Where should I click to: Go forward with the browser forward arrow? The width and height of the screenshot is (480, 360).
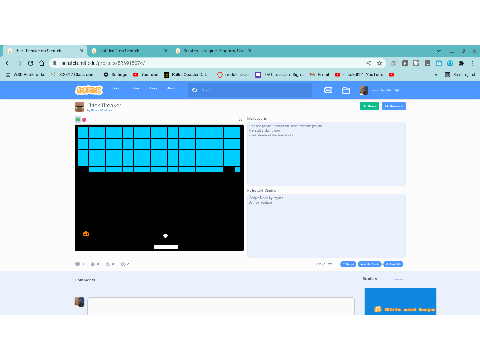click(x=19, y=63)
